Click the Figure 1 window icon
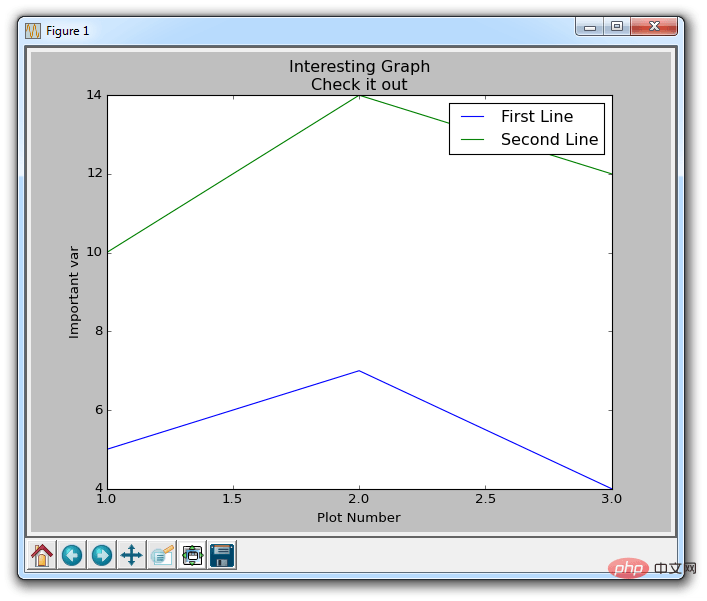 coord(33,31)
